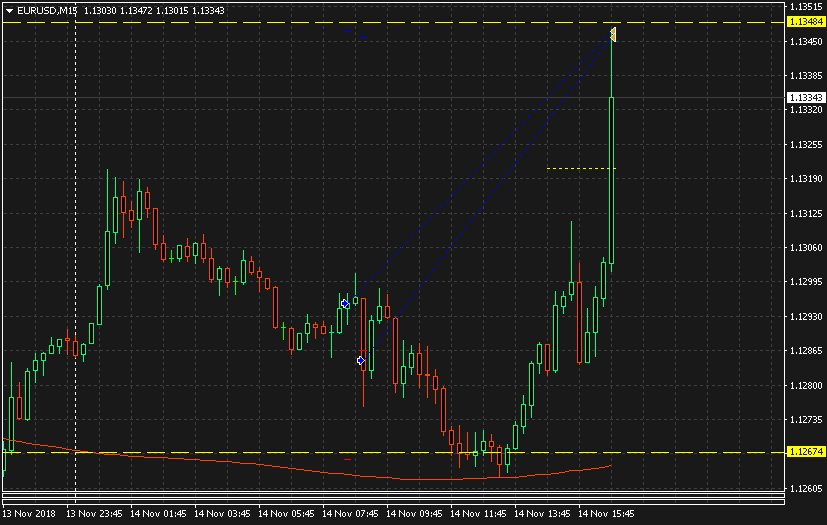Click the 1.12865 price scale label

(805, 351)
